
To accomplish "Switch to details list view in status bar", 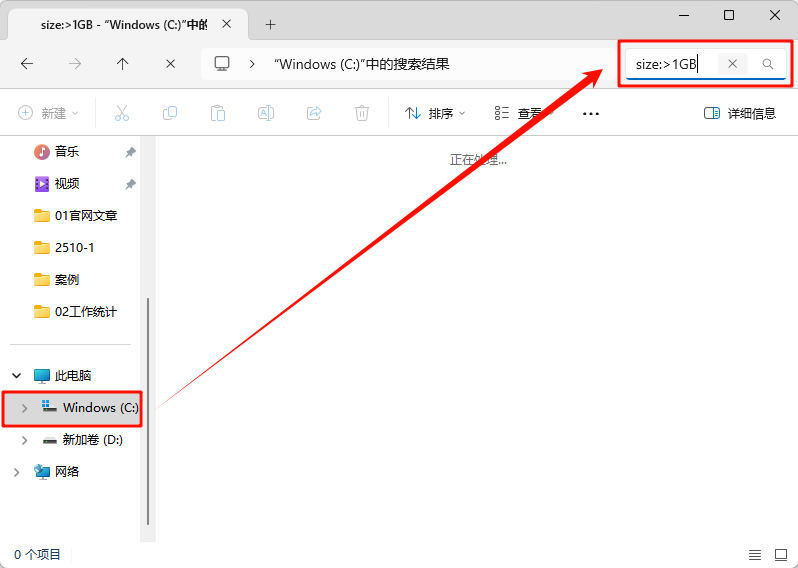I will 755,554.
